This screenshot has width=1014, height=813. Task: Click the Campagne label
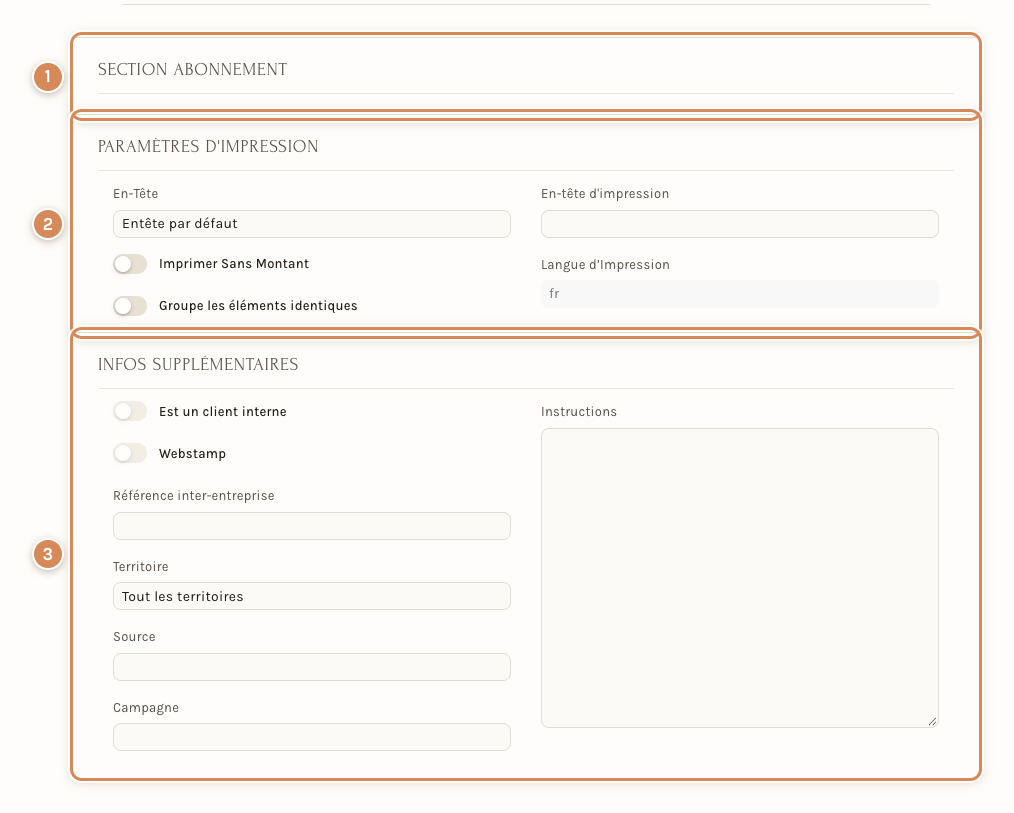(146, 708)
